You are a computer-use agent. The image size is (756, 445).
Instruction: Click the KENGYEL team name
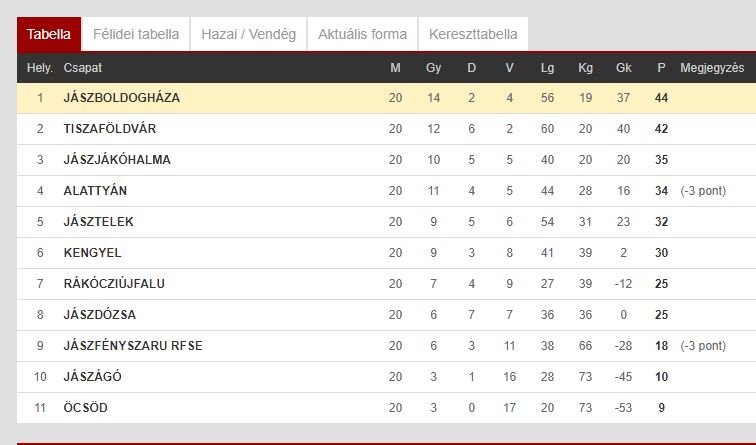pyautogui.click(x=92, y=253)
